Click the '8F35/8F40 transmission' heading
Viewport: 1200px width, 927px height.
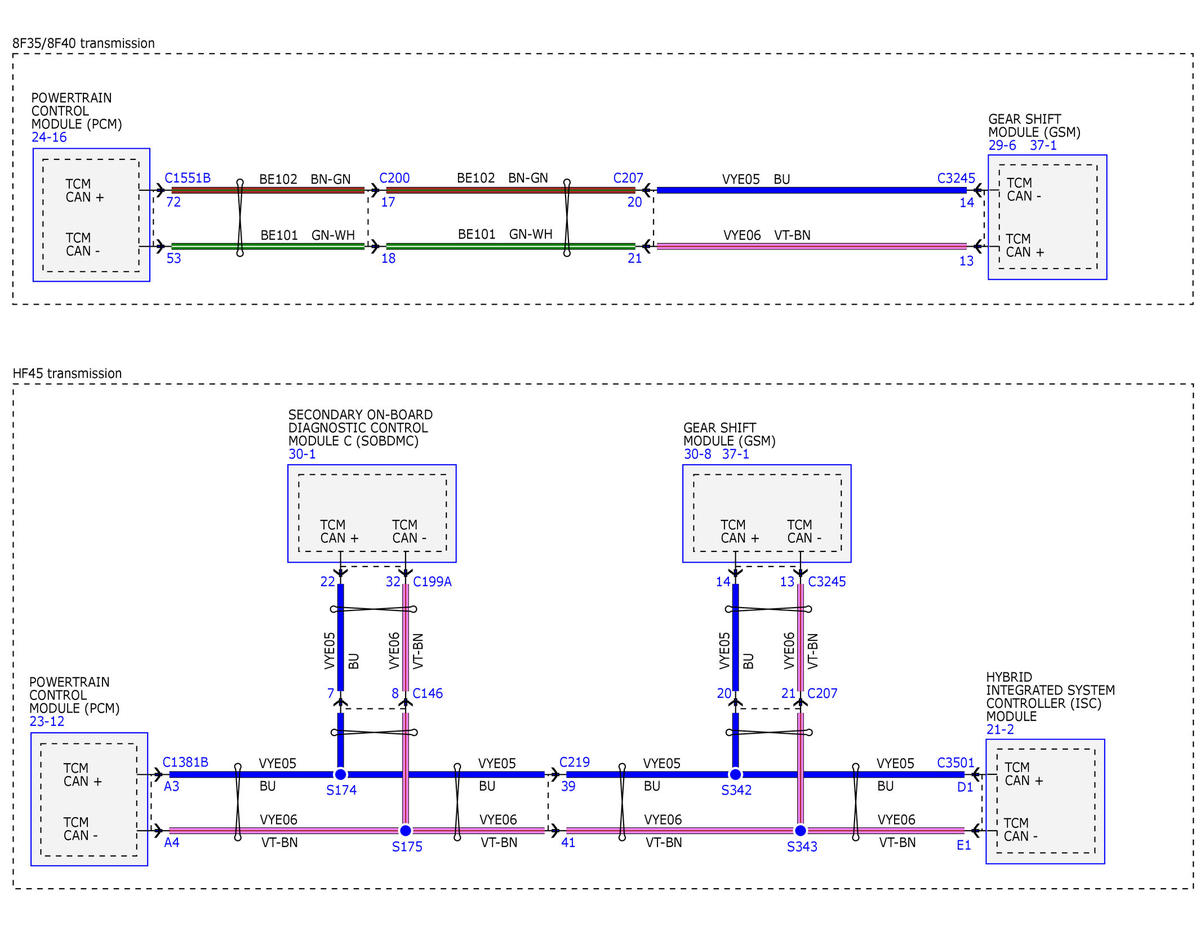click(84, 43)
